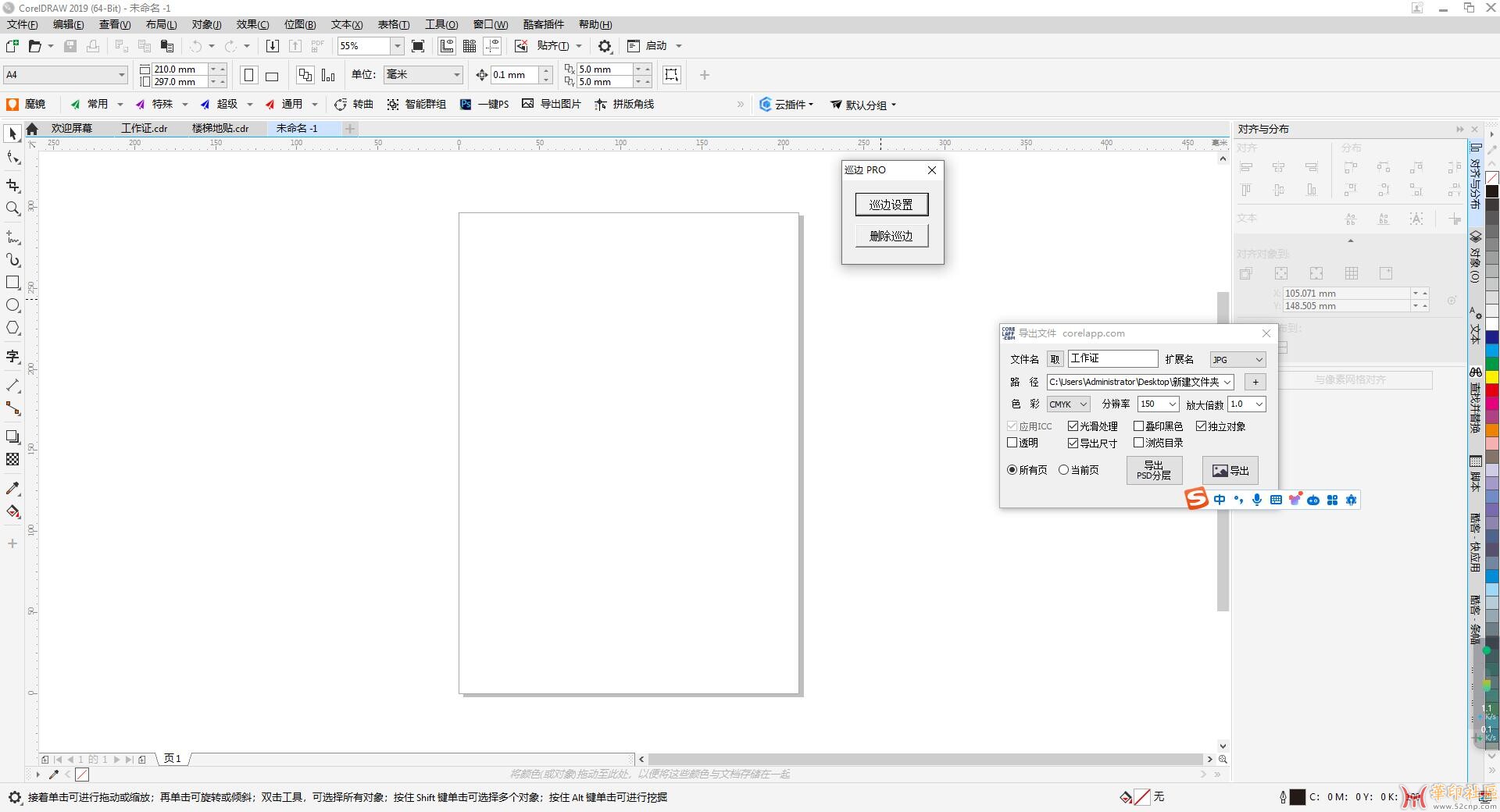Select the Zoom tool in toolbox
1500x812 pixels.
[x=12, y=208]
